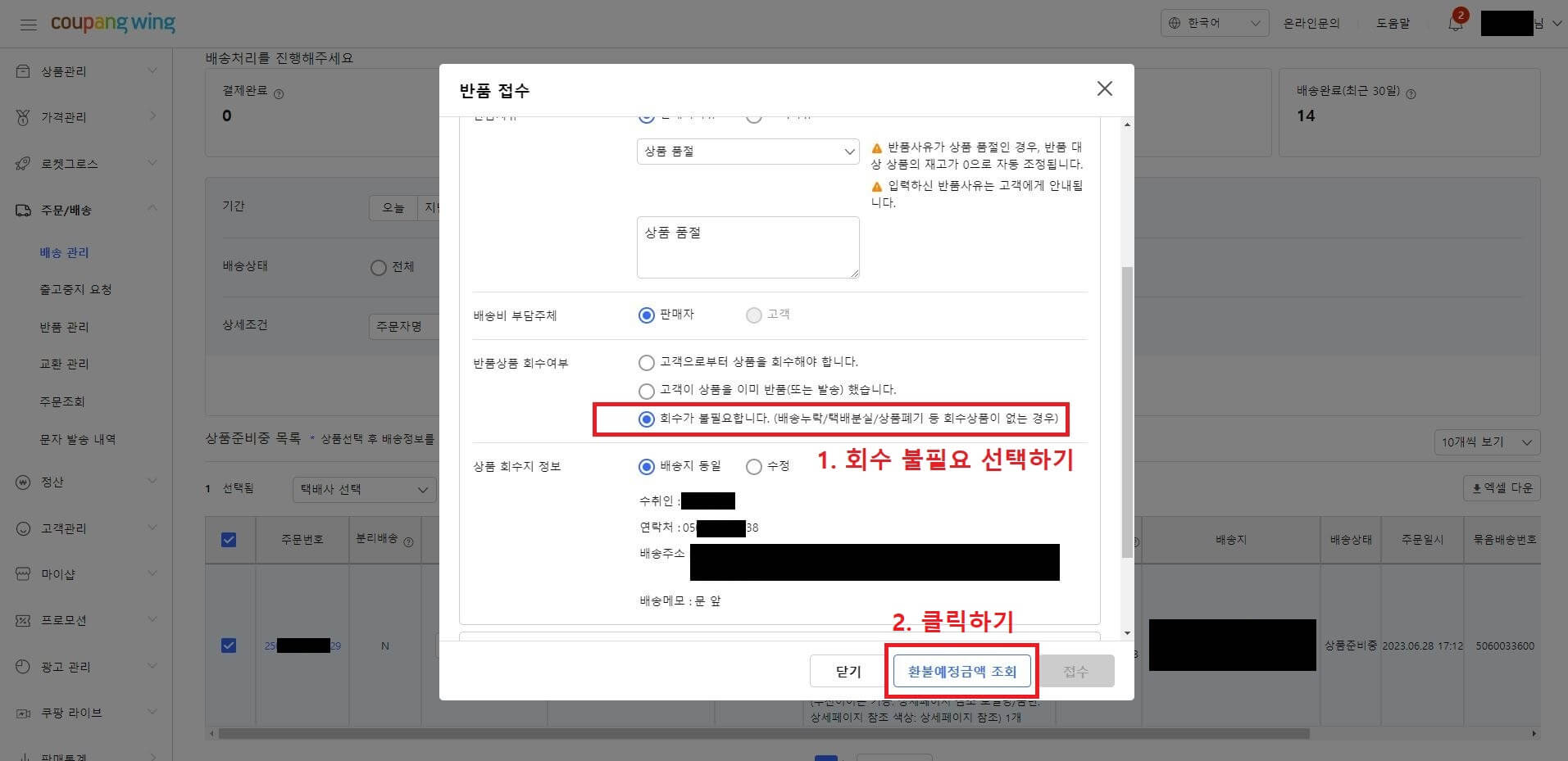Open the 한국어 language dropdown

(x=1215, y=23)
